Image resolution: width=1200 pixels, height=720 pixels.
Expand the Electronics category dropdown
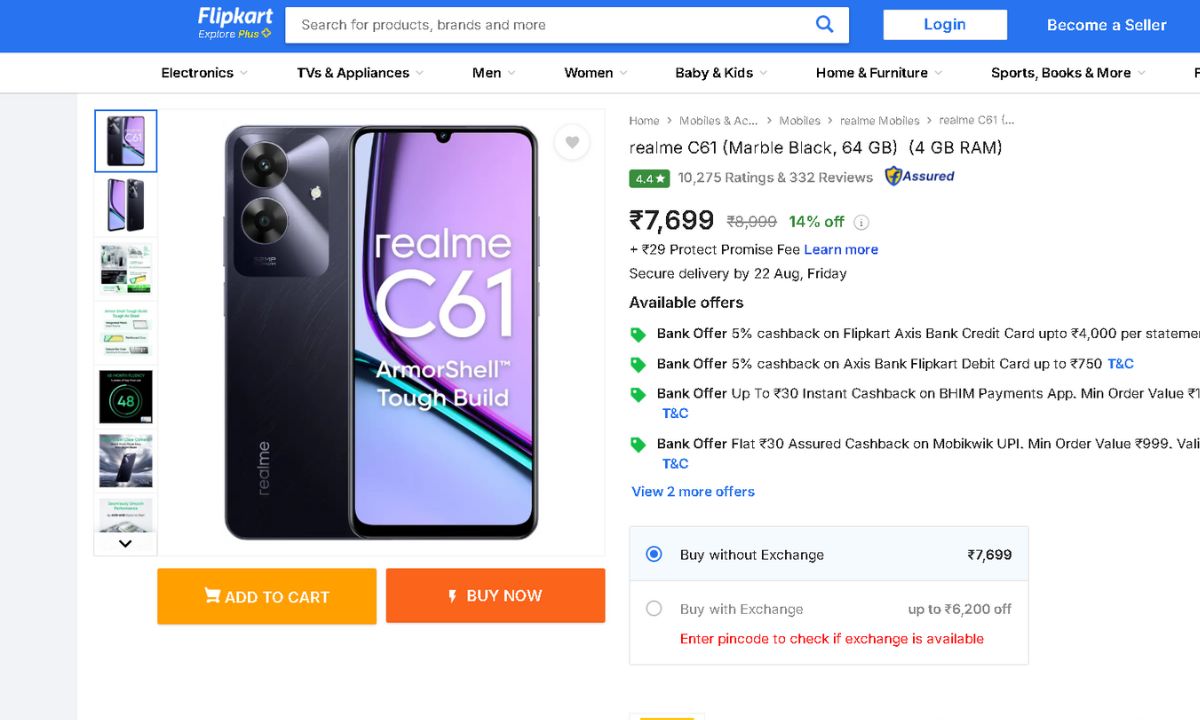pos(204,73)
